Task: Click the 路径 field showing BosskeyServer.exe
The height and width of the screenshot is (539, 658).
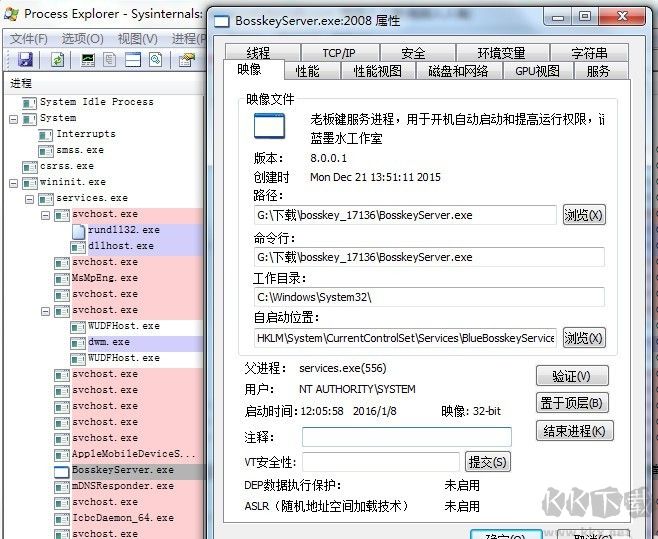Action: tap(405, 215)
